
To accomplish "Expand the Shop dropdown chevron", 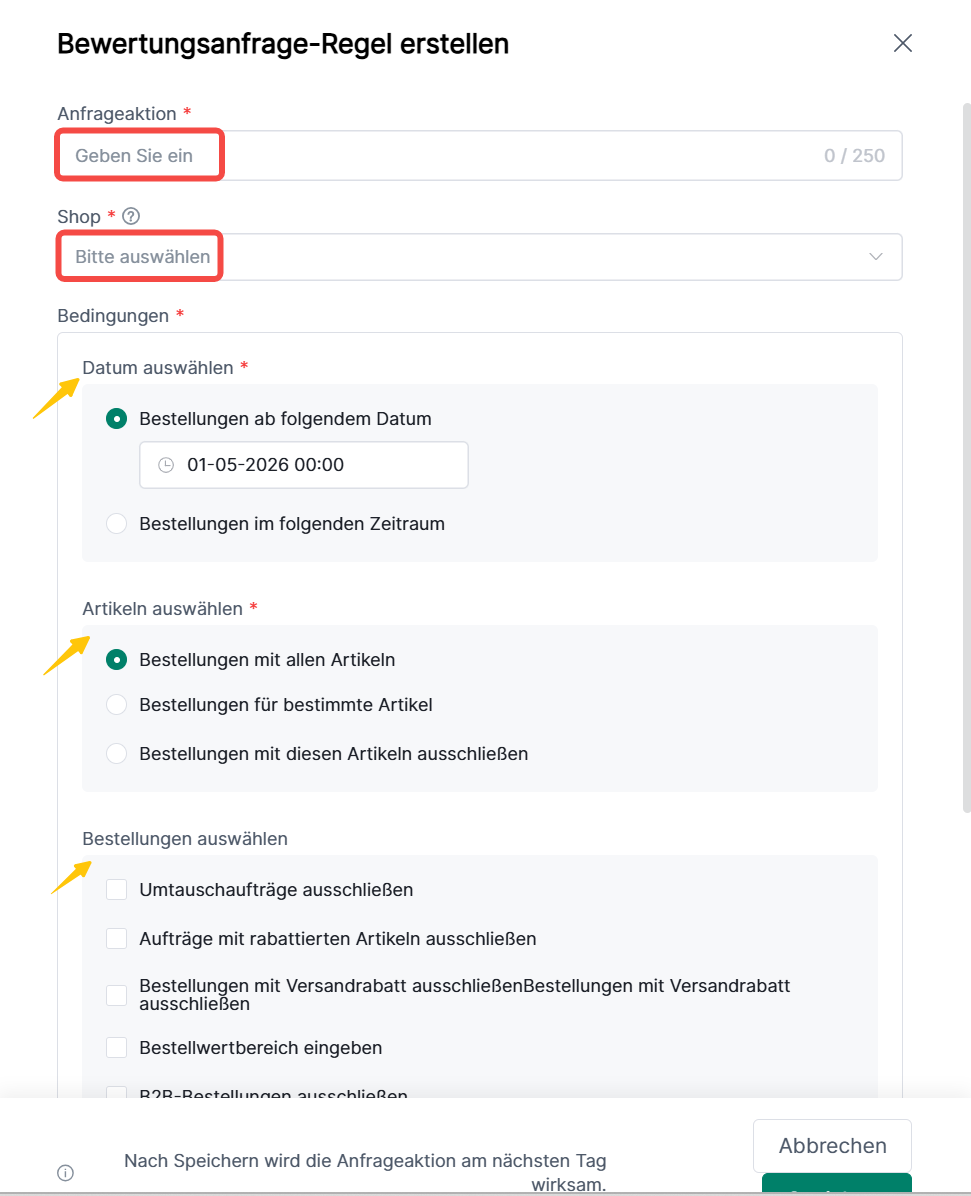I will click(876, 257).
